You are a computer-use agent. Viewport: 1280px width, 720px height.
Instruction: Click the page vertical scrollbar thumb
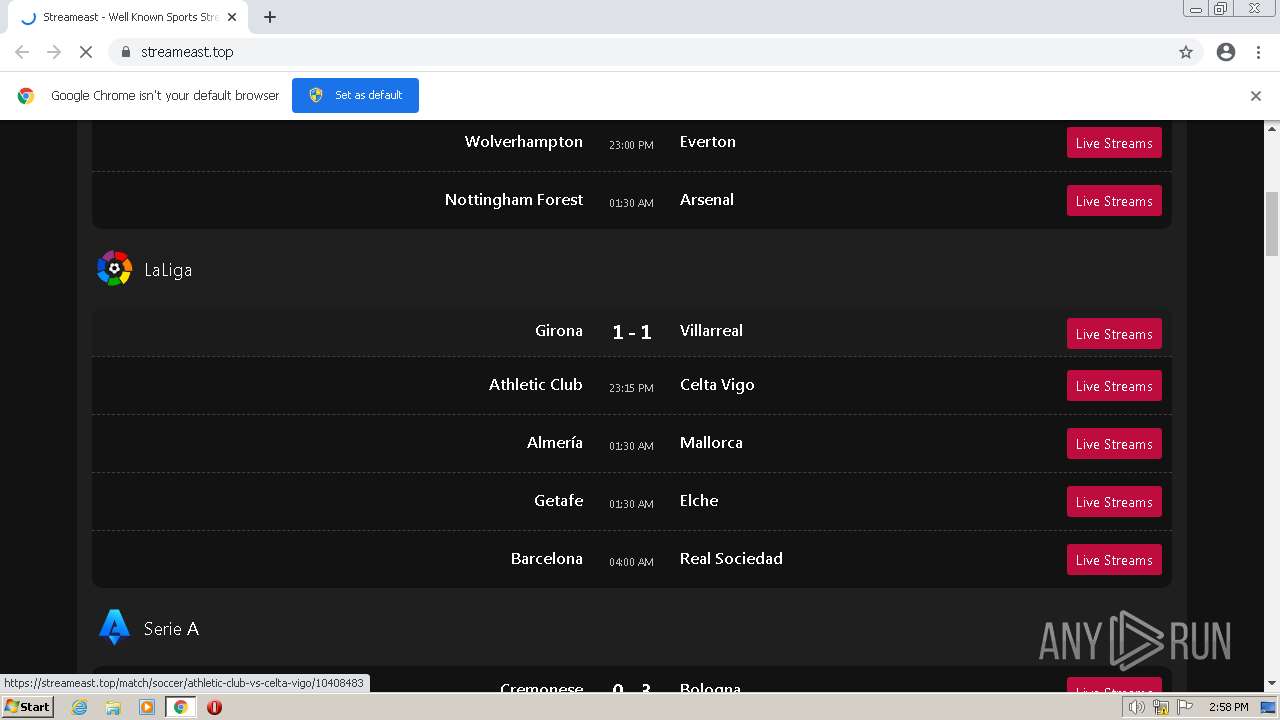click(1272, 224)
